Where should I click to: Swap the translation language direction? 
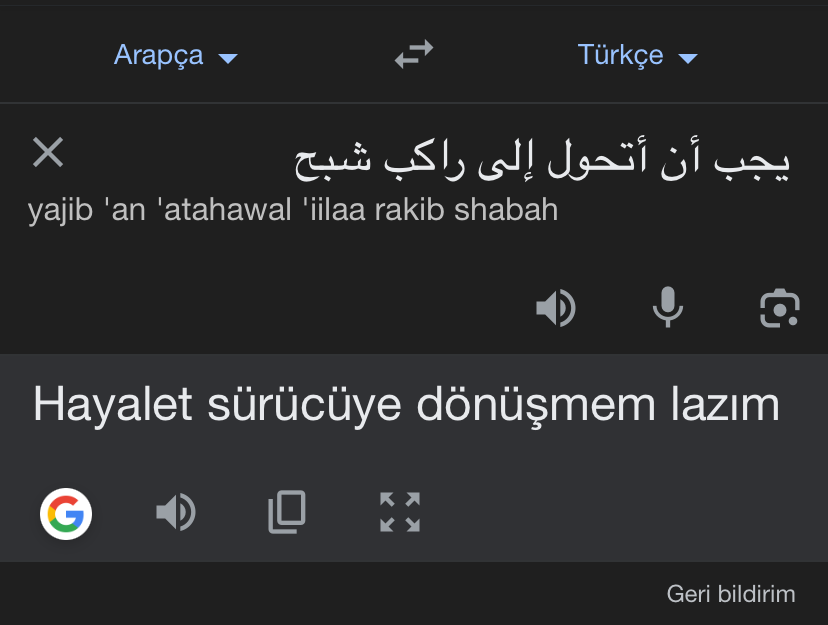point(413,55)
